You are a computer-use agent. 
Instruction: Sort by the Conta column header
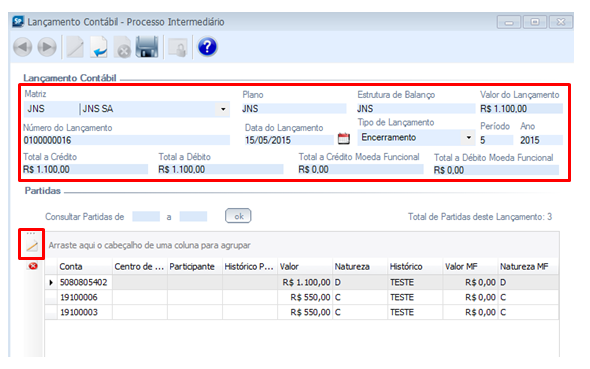[x=85, y=266]
